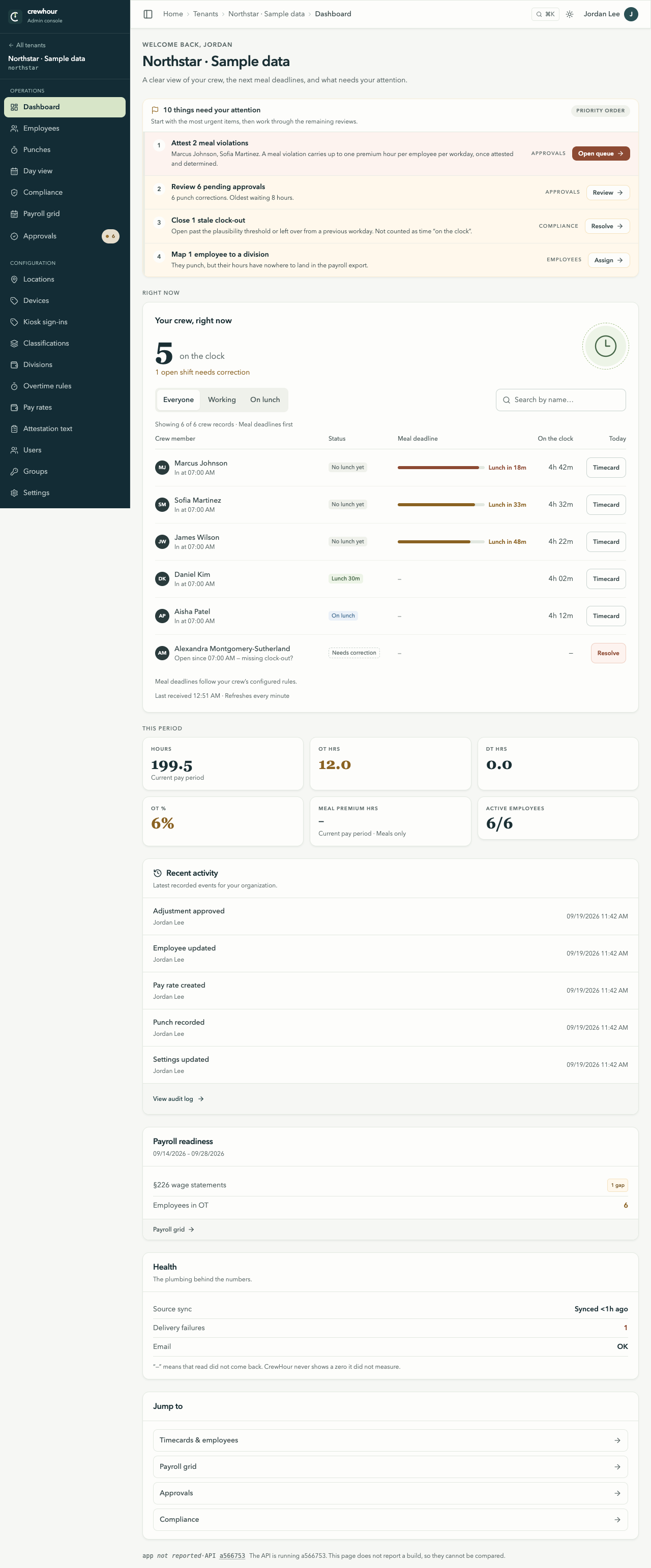Jump to Compliance row at bottom
651x1568 pixels.
[391, 1519]
